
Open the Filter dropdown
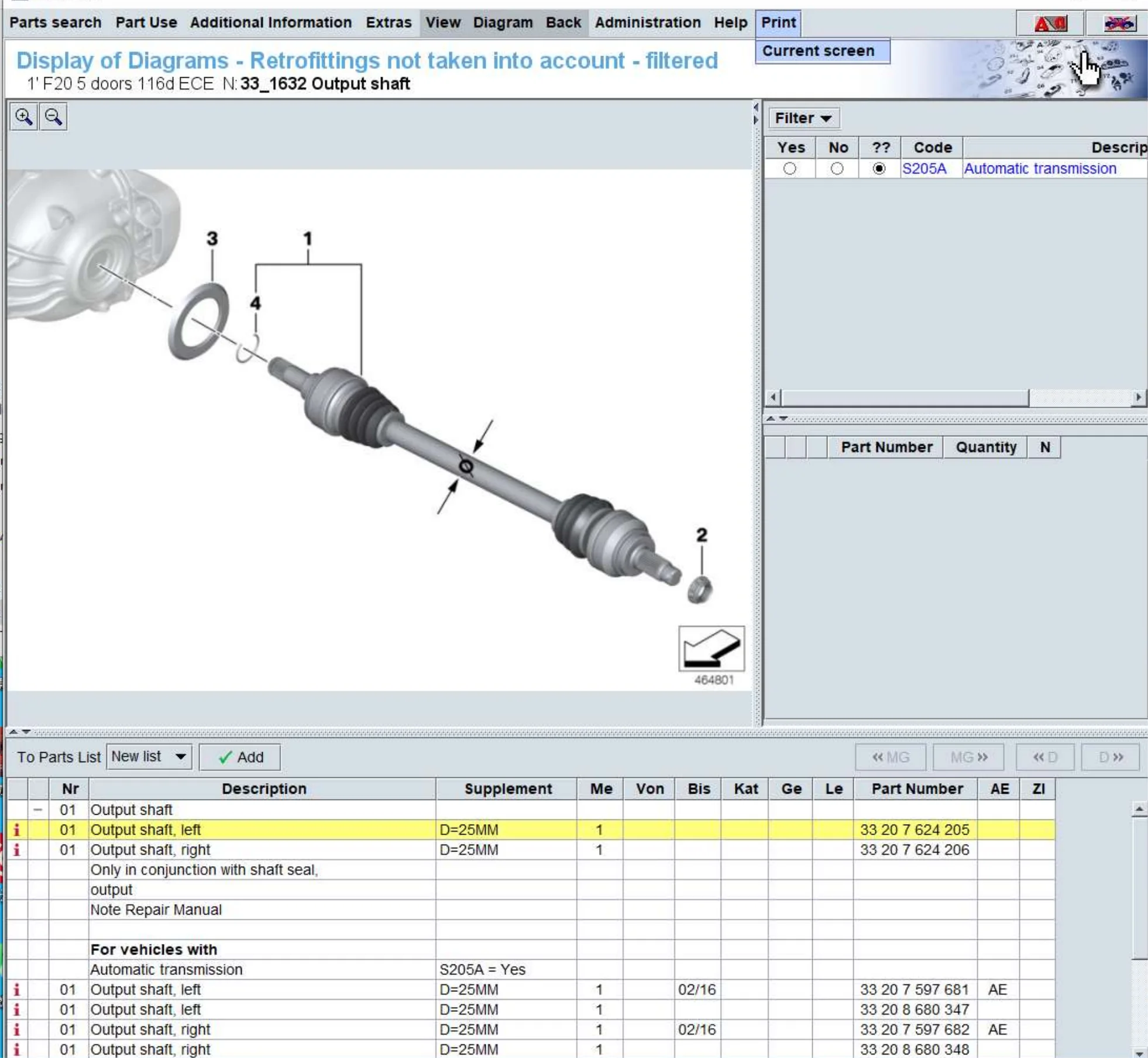[803, 118]
